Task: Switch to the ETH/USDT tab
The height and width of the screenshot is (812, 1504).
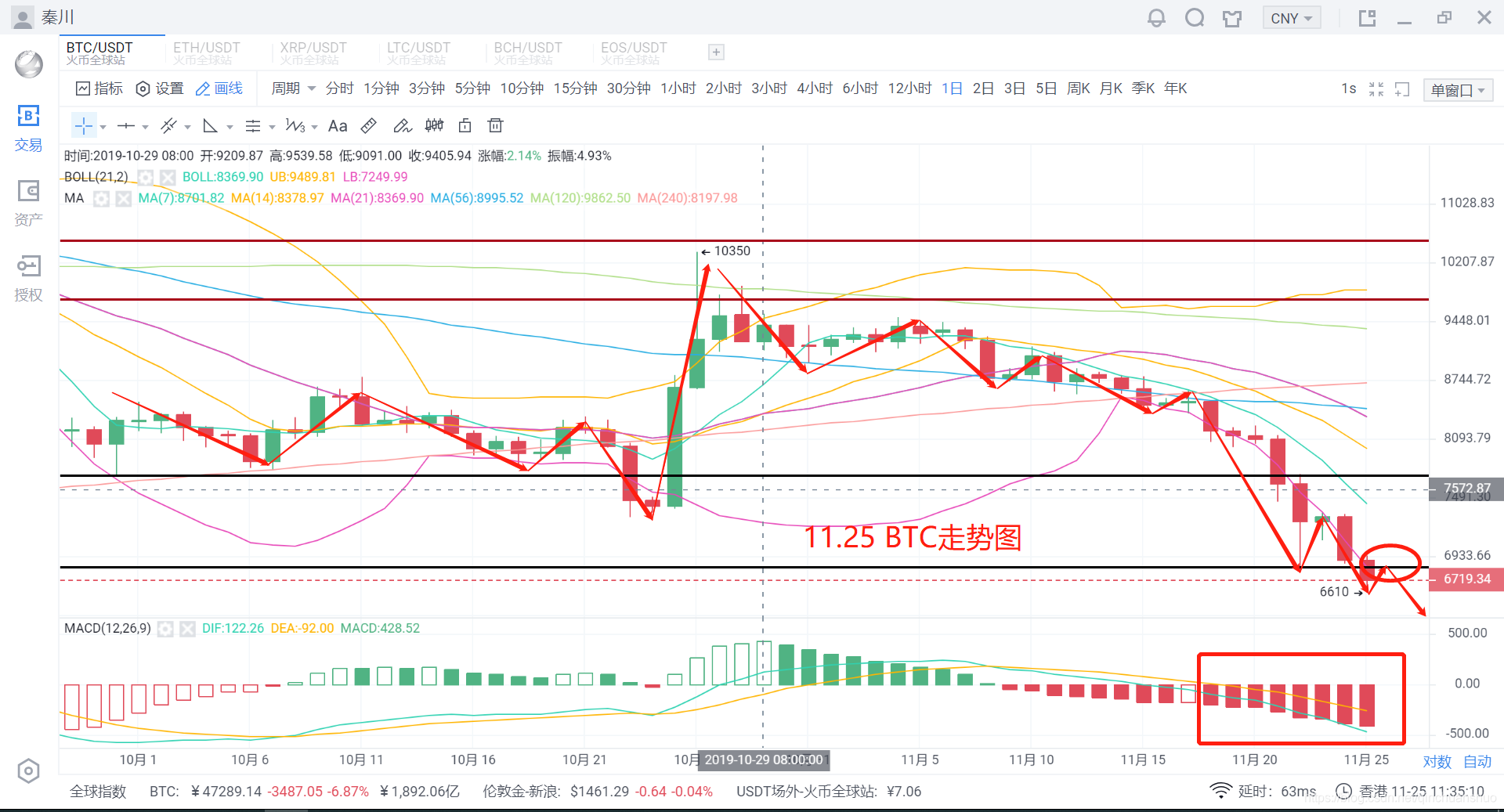Action: (207, 53)
